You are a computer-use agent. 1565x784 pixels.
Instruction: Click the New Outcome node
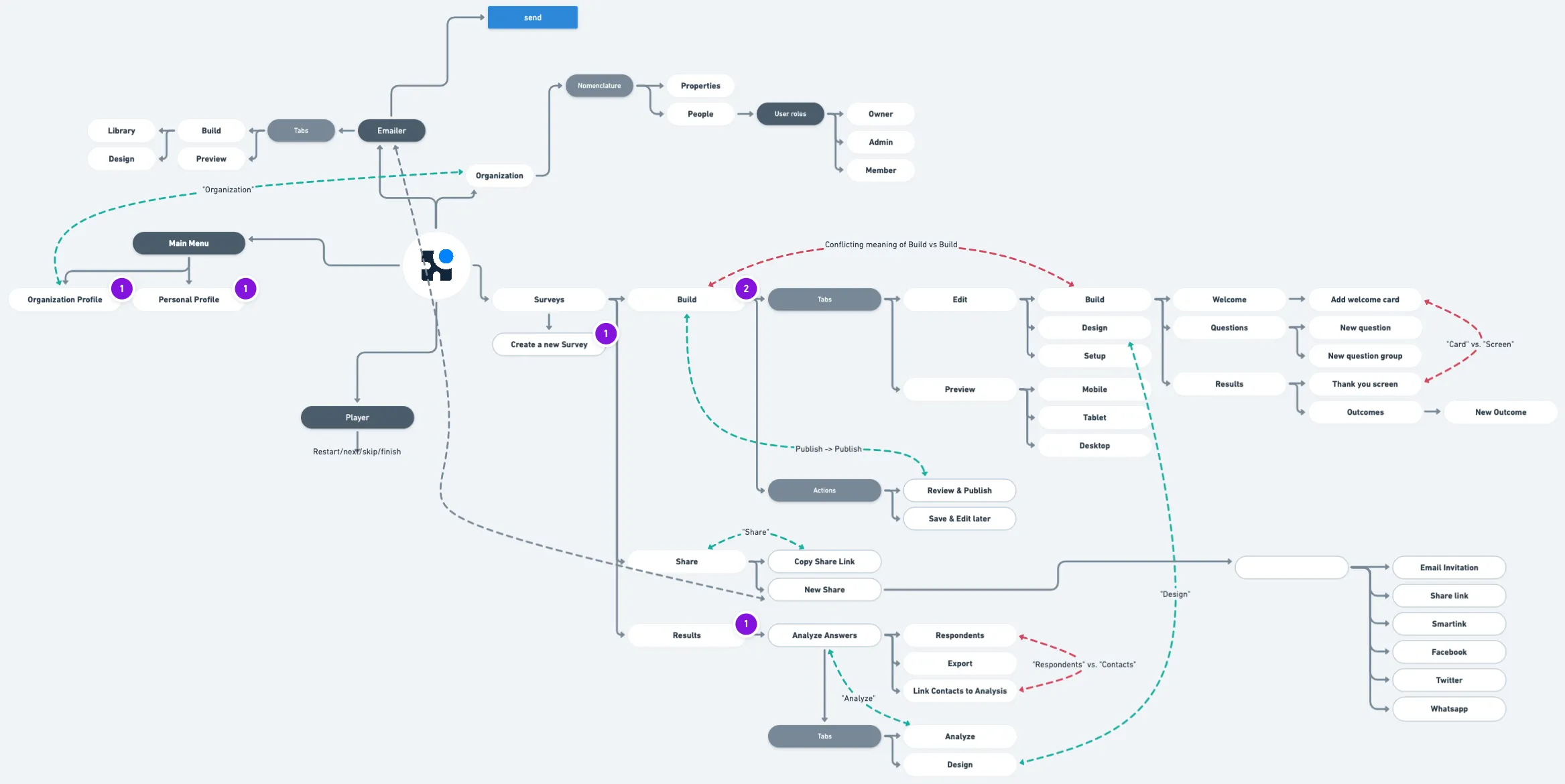tap(1501, 412)
